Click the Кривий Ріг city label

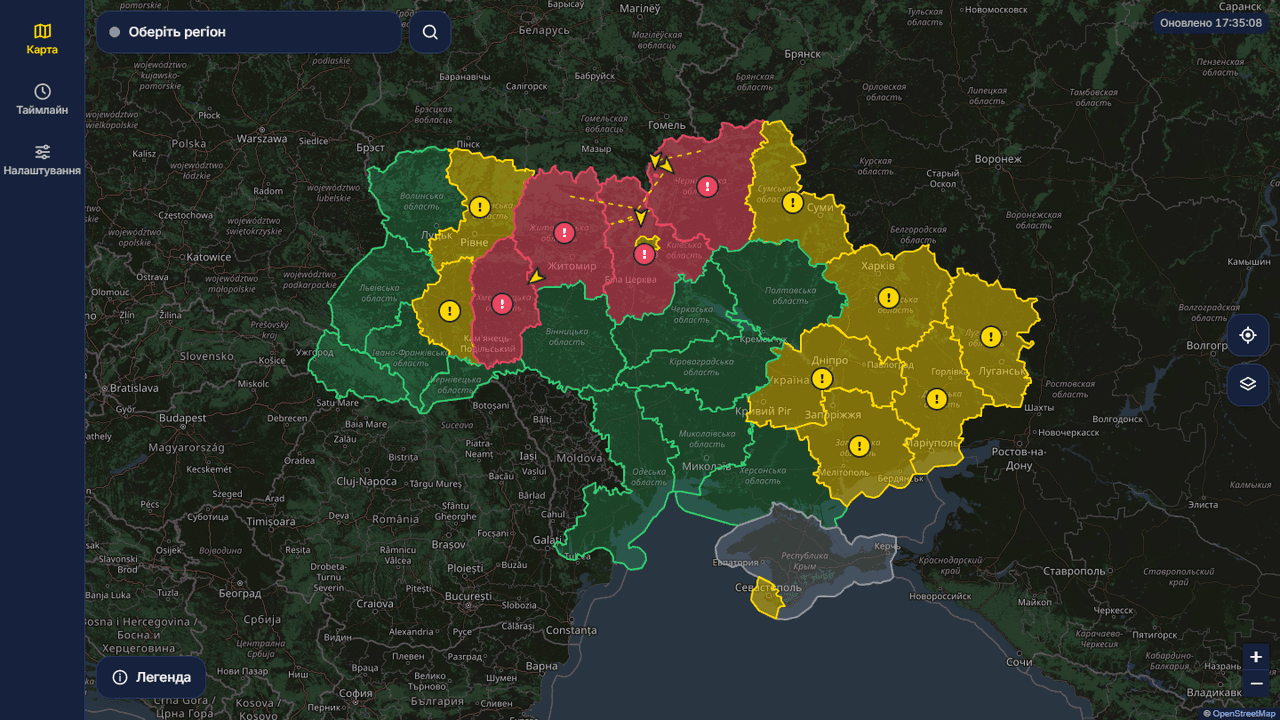764,412
